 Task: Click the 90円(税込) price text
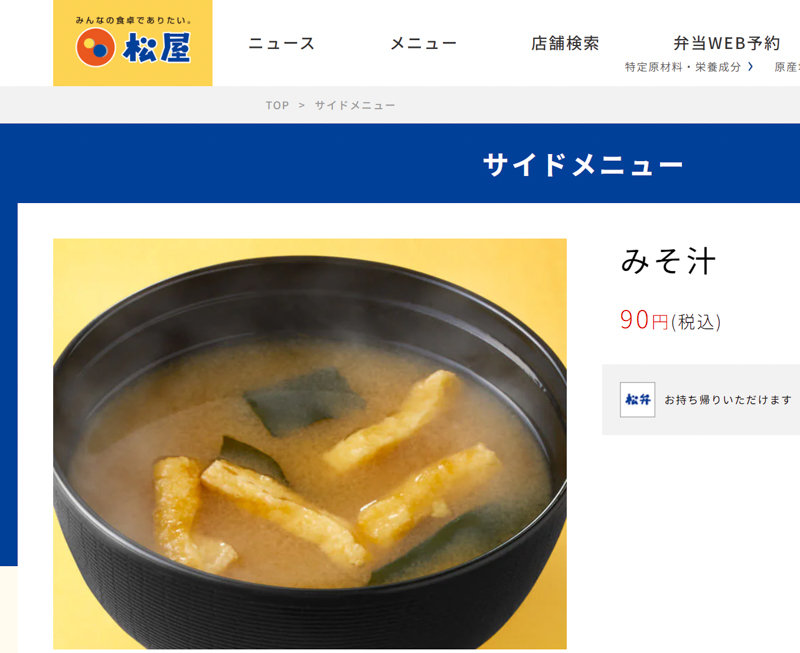[x=670, y=320]
